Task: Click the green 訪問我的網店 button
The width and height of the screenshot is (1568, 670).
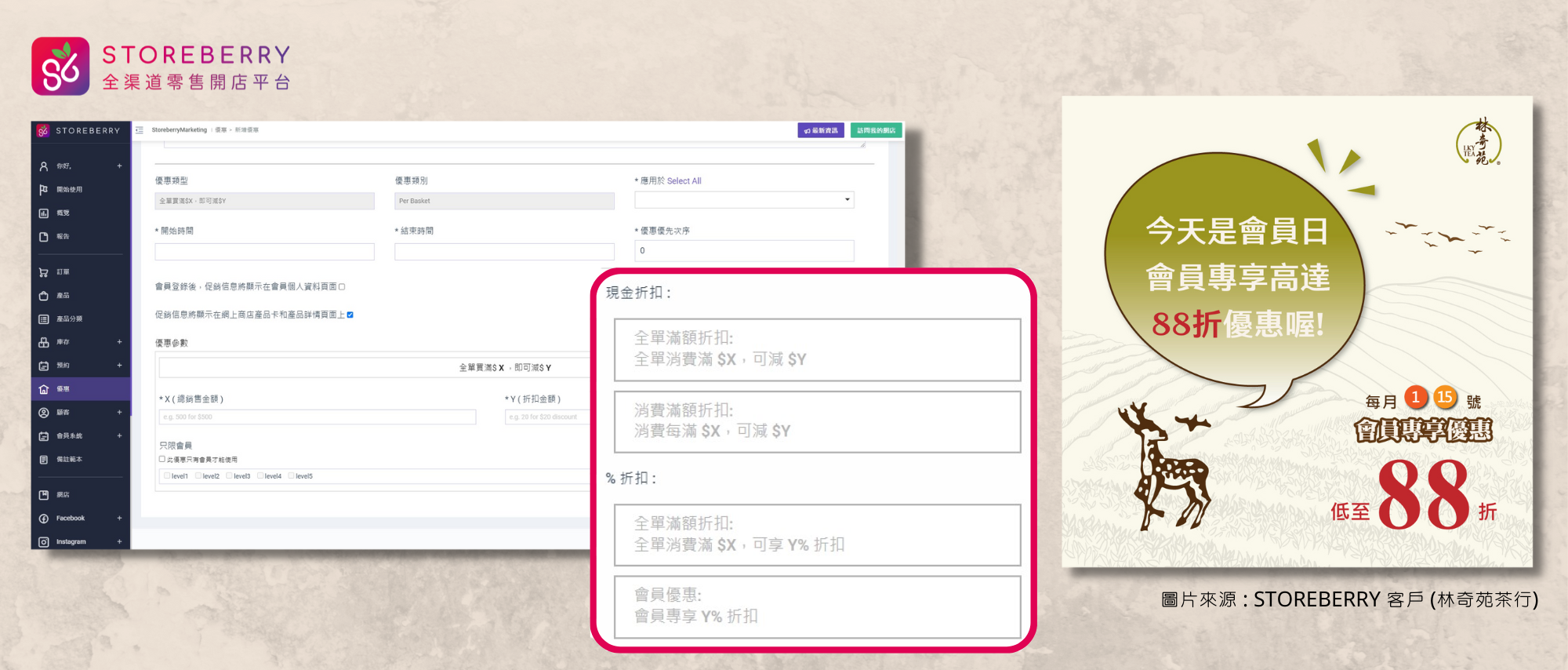Action: pyautogui.click(x=877, y=130)
